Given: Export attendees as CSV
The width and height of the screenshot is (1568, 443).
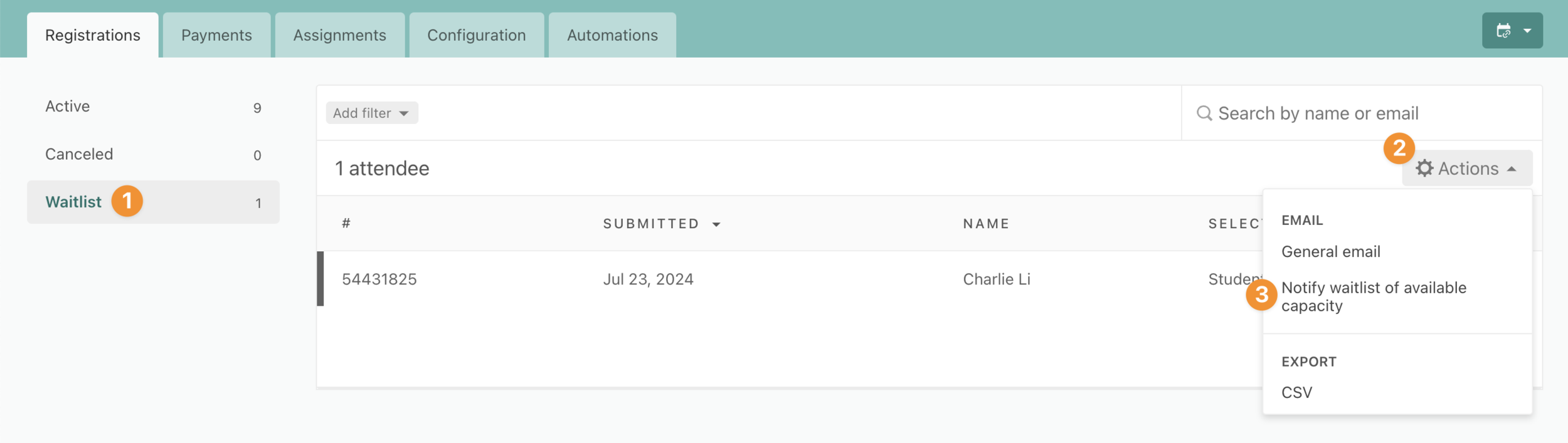Looking at the screenshot, I should tap(1296, 393).
